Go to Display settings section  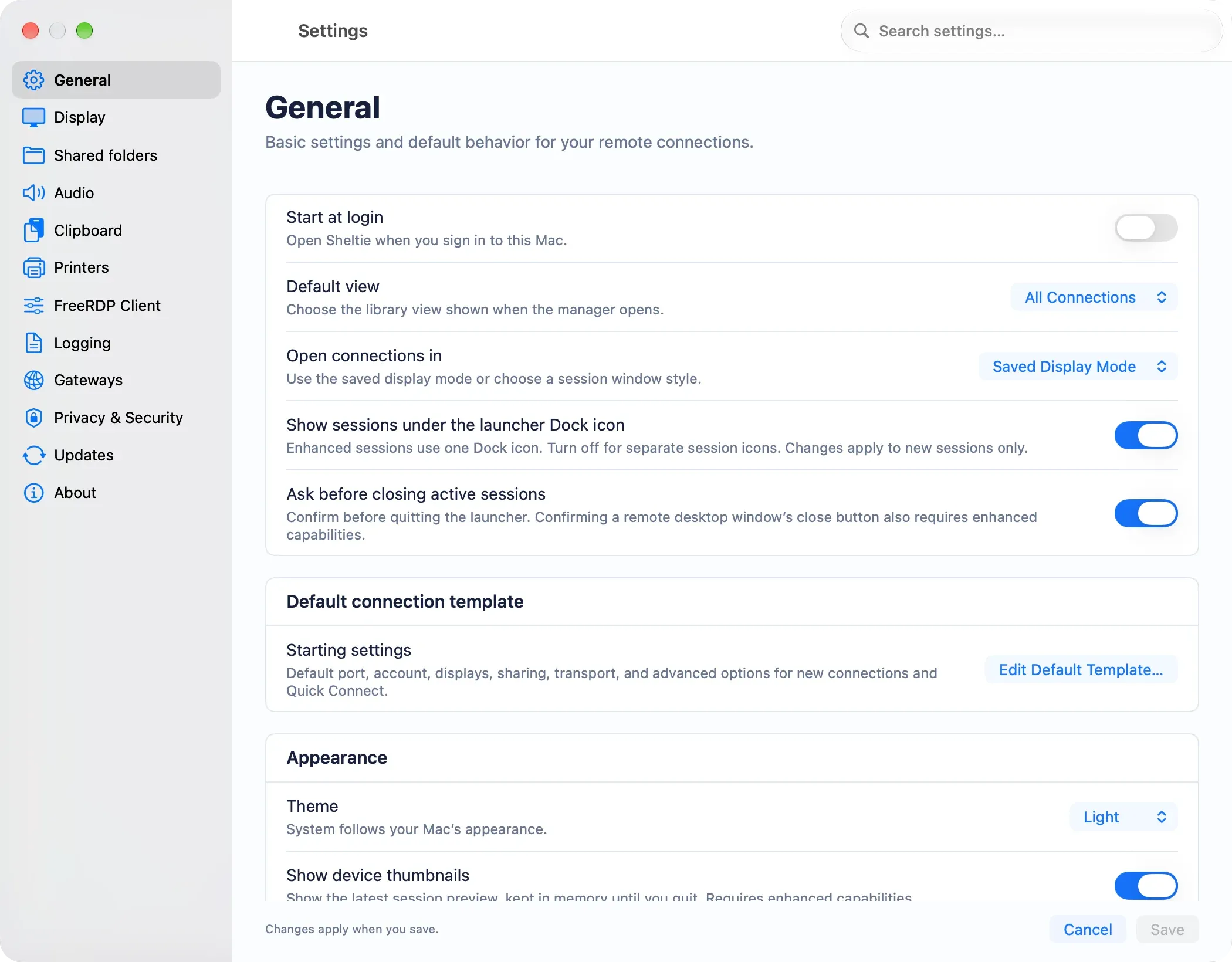(x=116, y=117)
